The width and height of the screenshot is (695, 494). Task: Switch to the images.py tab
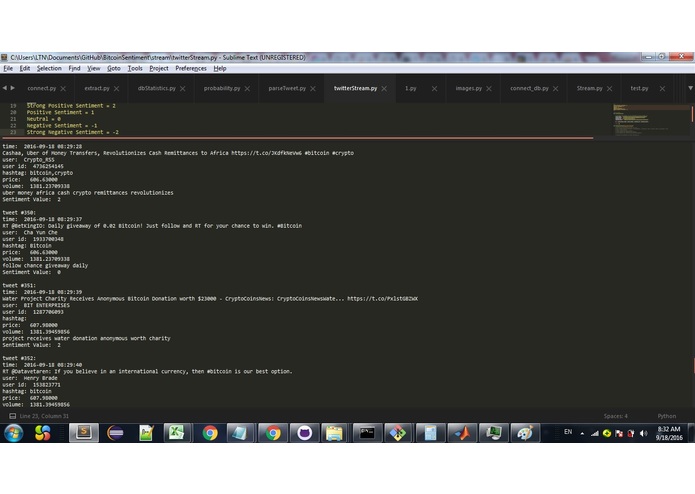[x=469, y=88]
